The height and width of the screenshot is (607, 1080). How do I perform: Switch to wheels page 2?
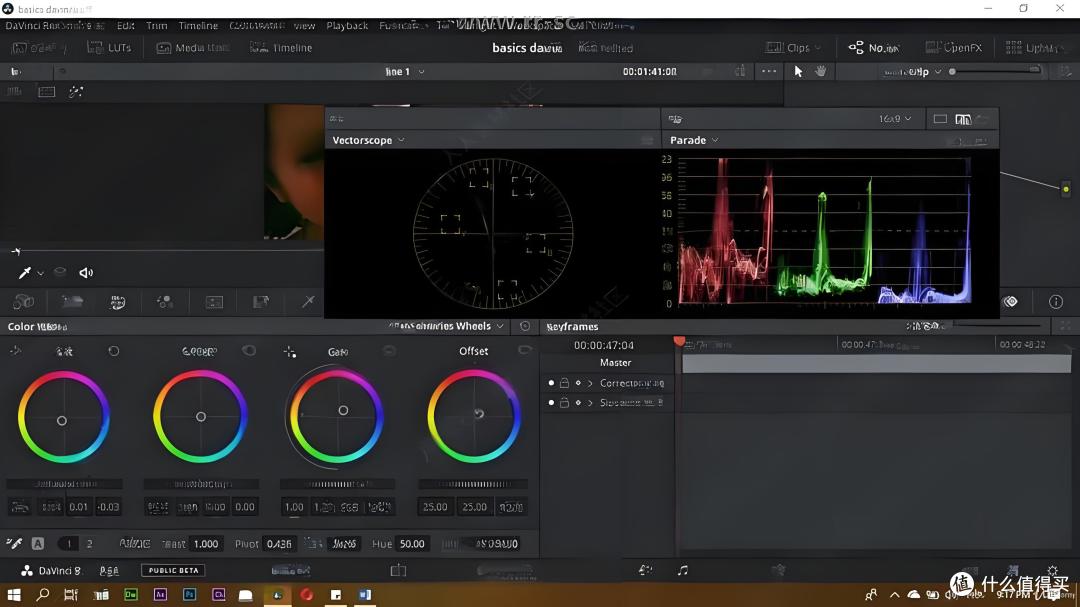pos(89,544)
